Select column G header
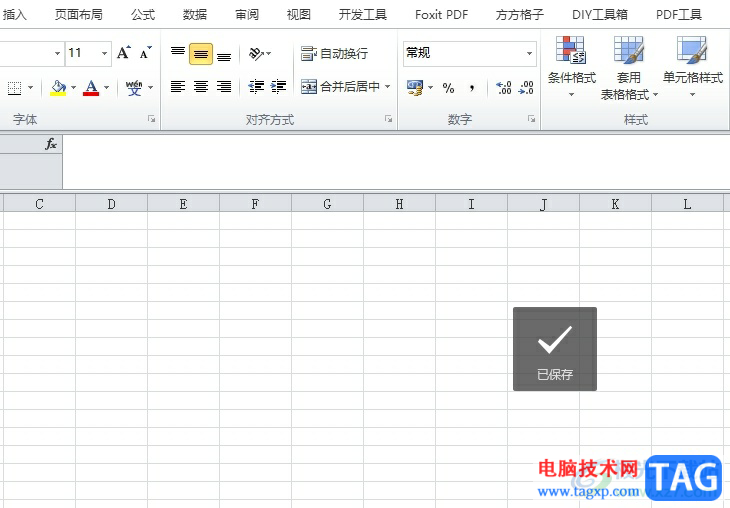730x508 pixels. click(327, 204)
